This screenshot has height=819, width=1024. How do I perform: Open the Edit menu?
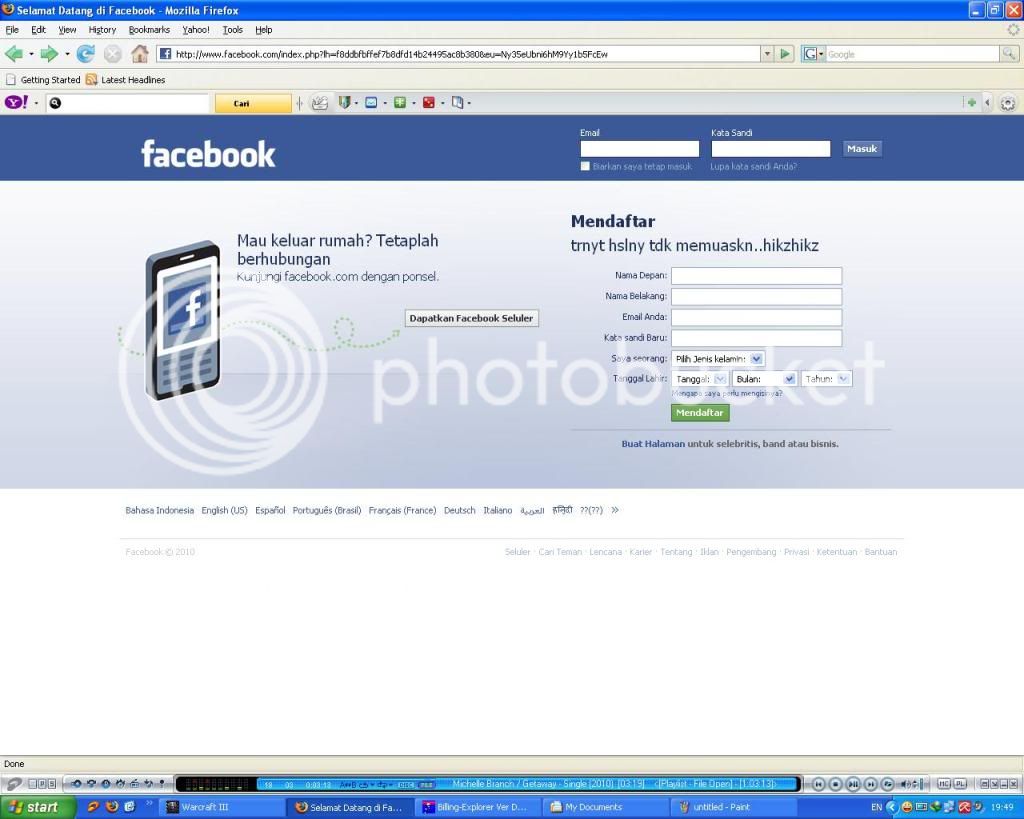(39, 30)
